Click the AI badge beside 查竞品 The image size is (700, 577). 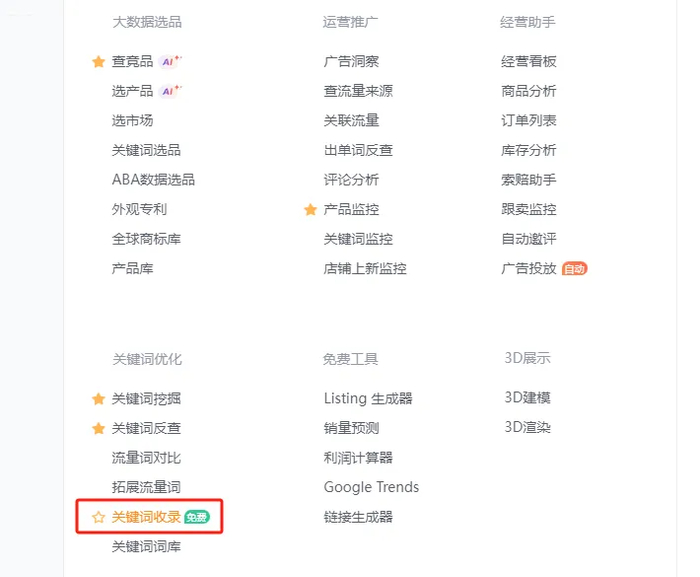tap(171, 62)
